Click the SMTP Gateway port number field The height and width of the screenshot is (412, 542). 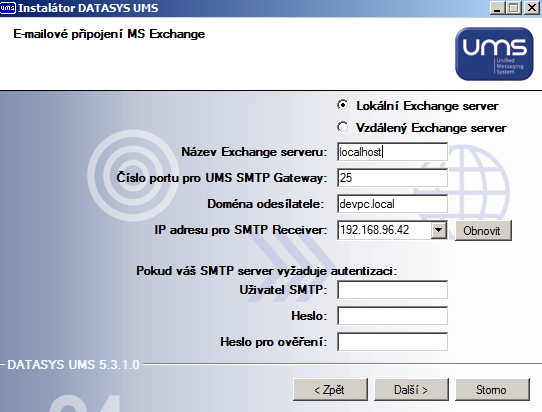tap(392, 178)
